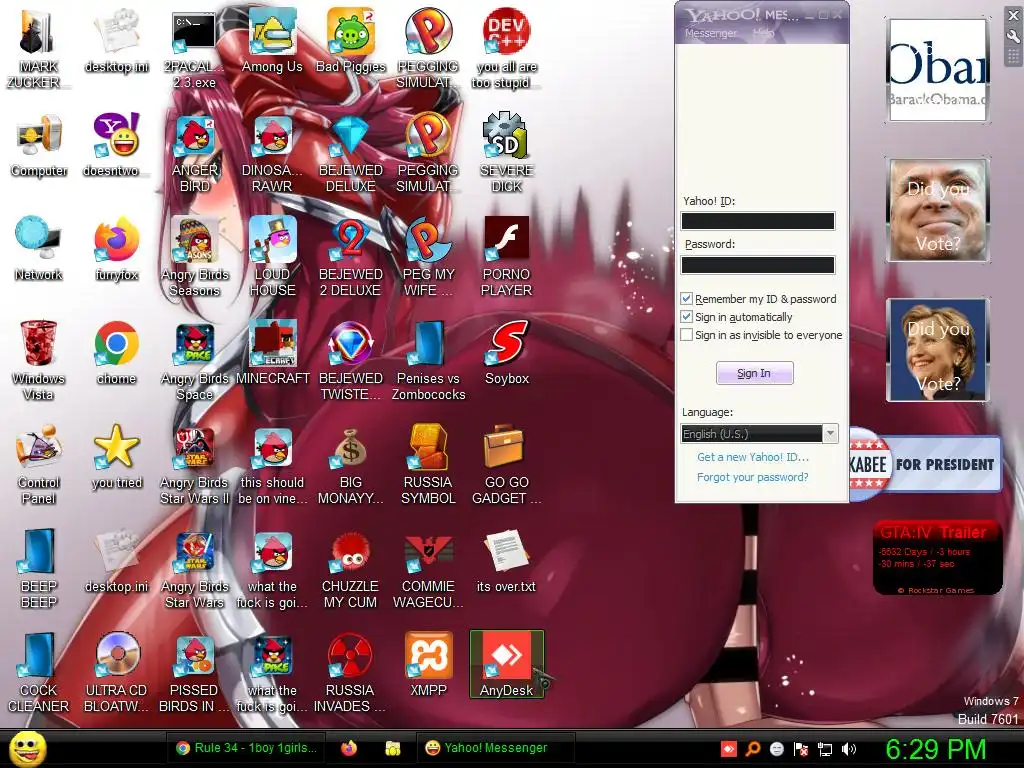Open the Messenger menu
Viewport: 1024px width, 768px height.
tap(711, 33)
